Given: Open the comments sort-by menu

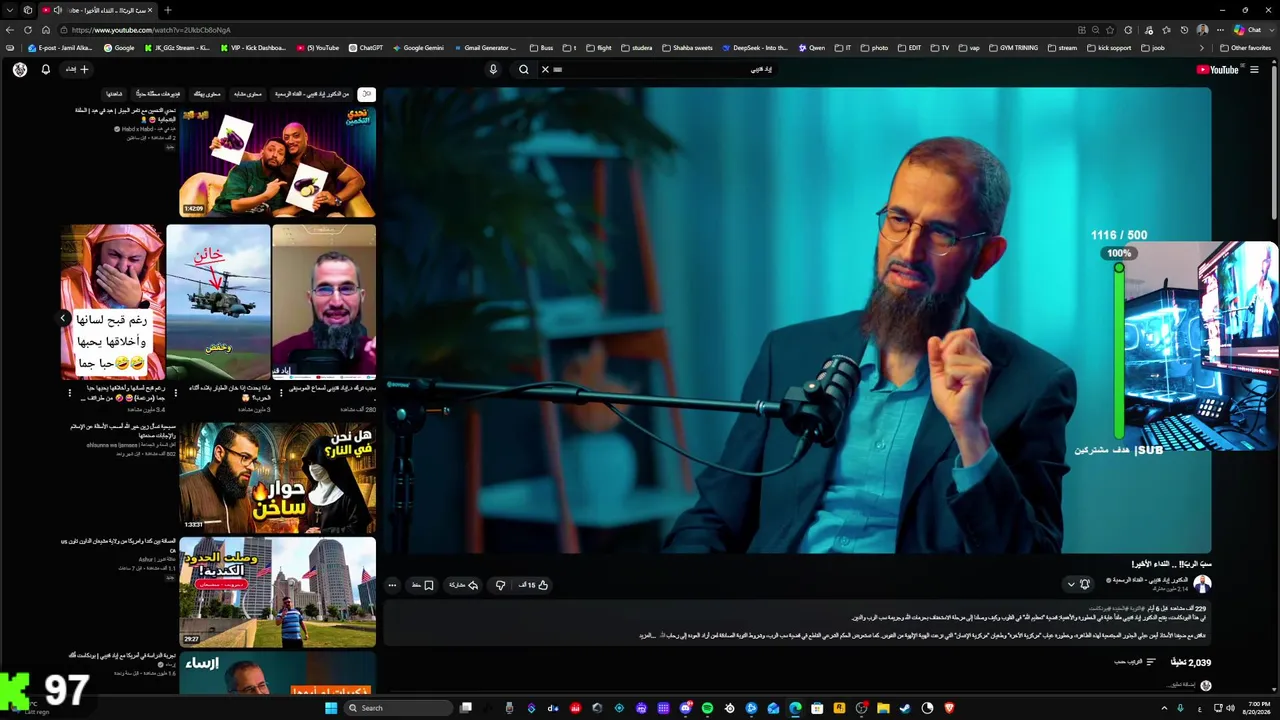Looking at the screenshot, I should (x=1135, y=662).
